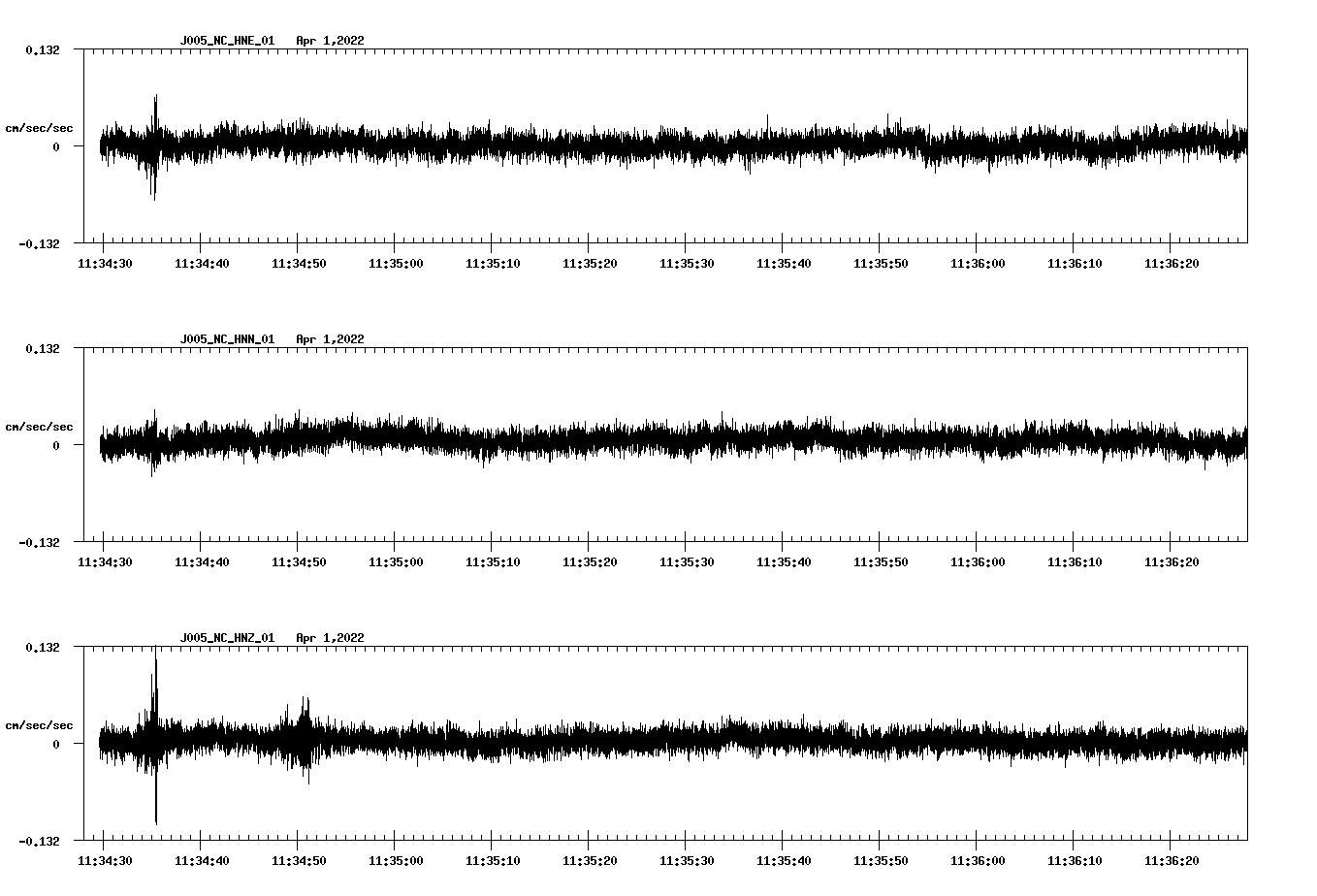Viewport: 1317px width, 896px height.
Task: Click the 11:36:10 time label under HNE plot
Action: (1075, 264)
